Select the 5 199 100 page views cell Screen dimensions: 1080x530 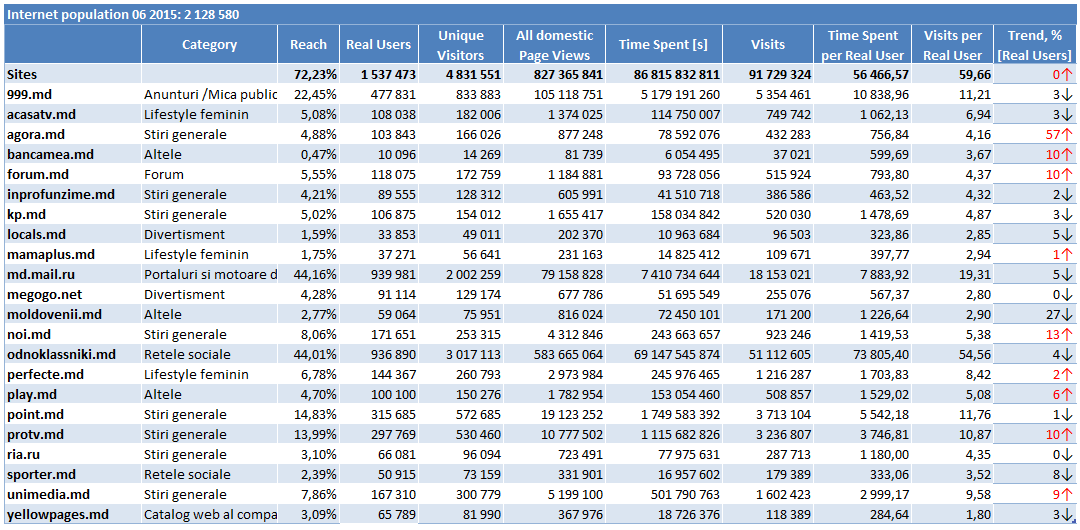point(555,494)
